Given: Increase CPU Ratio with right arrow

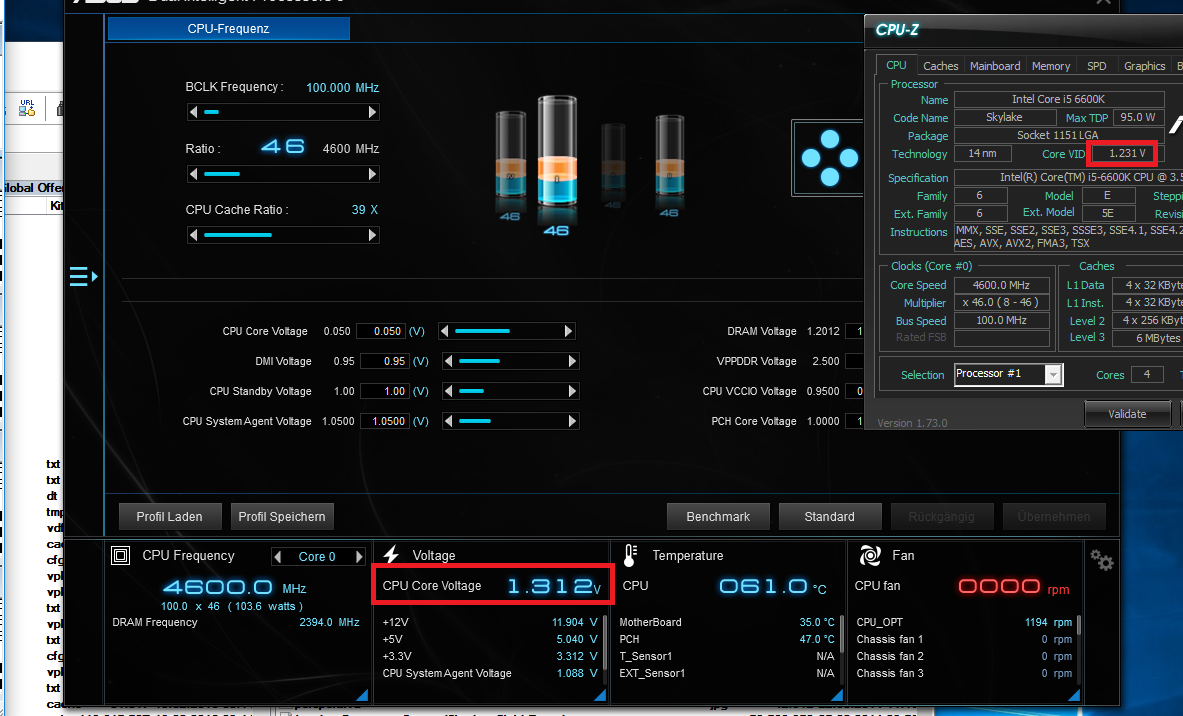Looking at the screenshot, I should [372, 174].
